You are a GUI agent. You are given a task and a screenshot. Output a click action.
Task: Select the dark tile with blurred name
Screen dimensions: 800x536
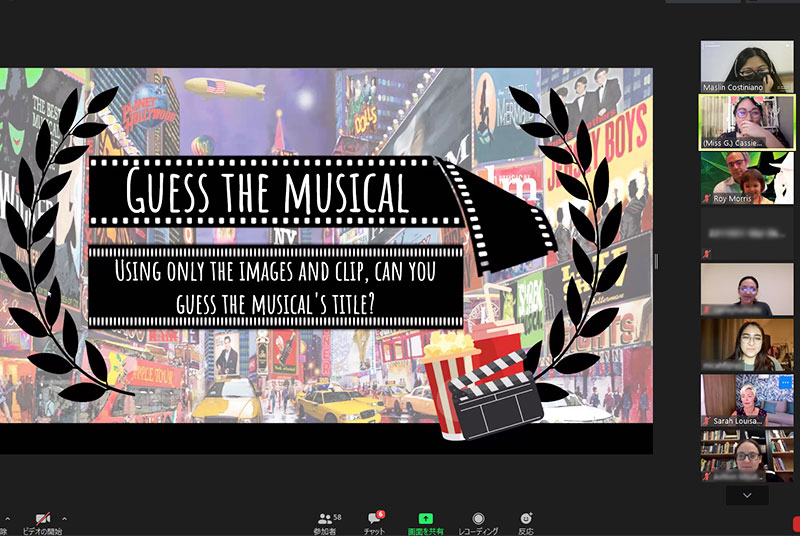click(x=747, y=234)
